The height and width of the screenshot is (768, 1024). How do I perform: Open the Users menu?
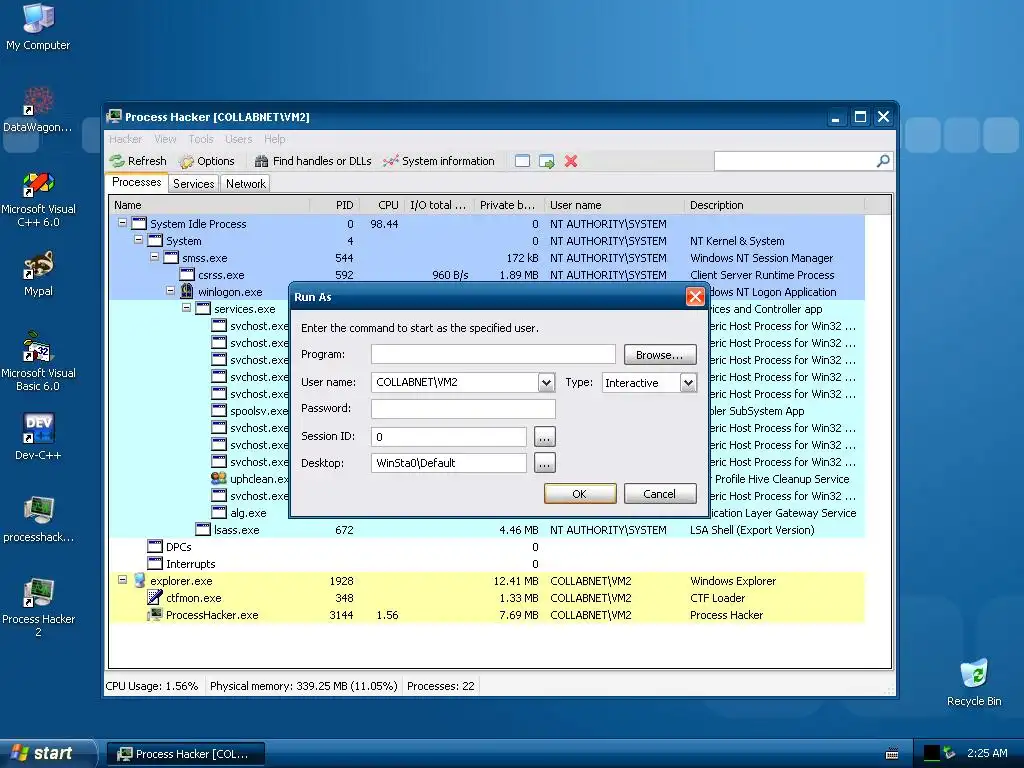[x=238, y=139]
